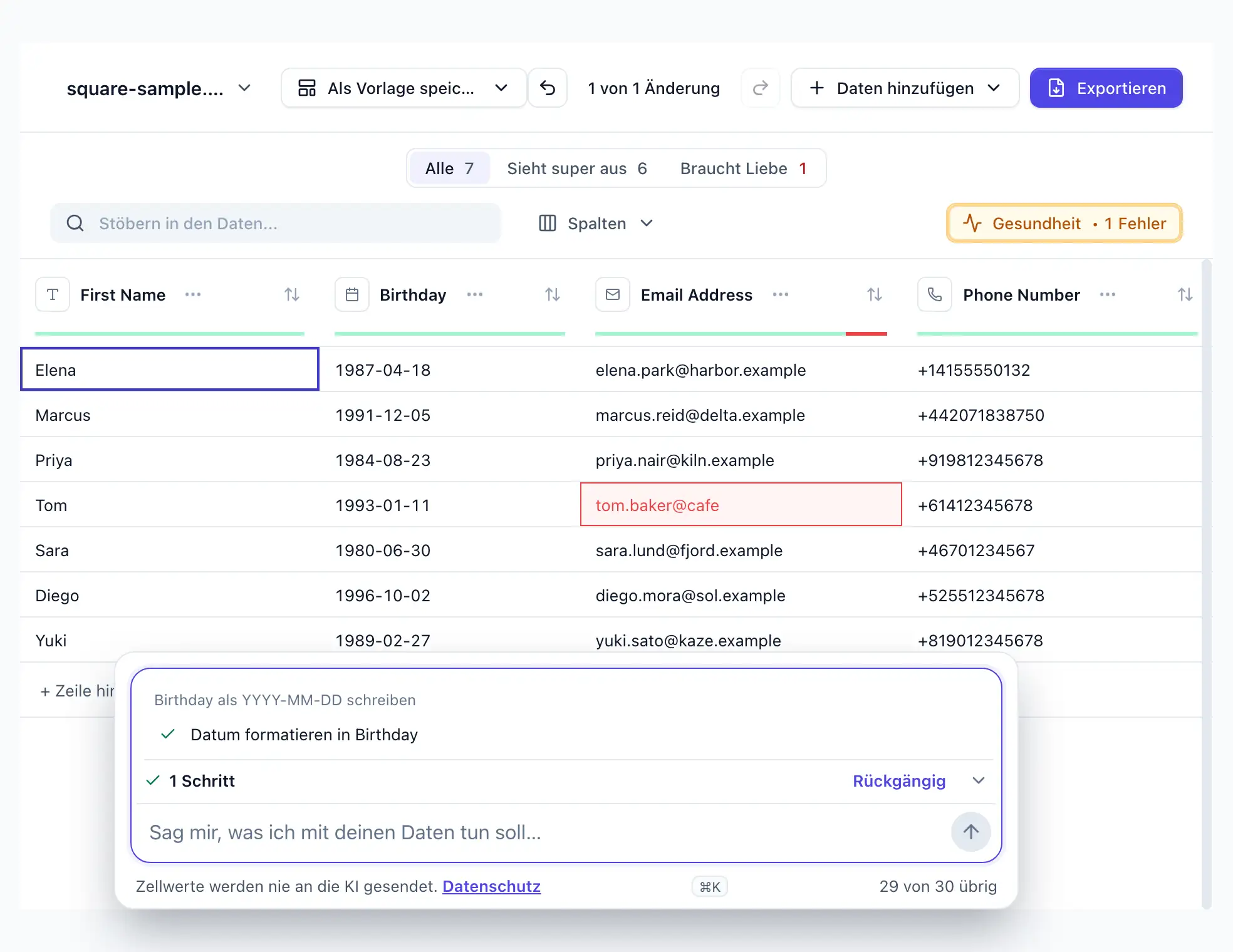Open the Daten hinzufügen dropdown
The image size is (1233, 952).
(905, 88)
